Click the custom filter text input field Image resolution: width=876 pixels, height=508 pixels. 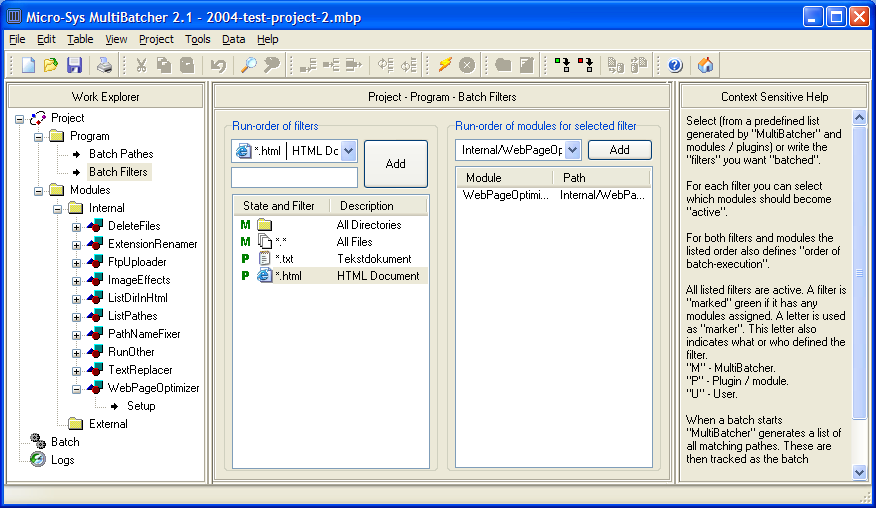click(294, 177)
